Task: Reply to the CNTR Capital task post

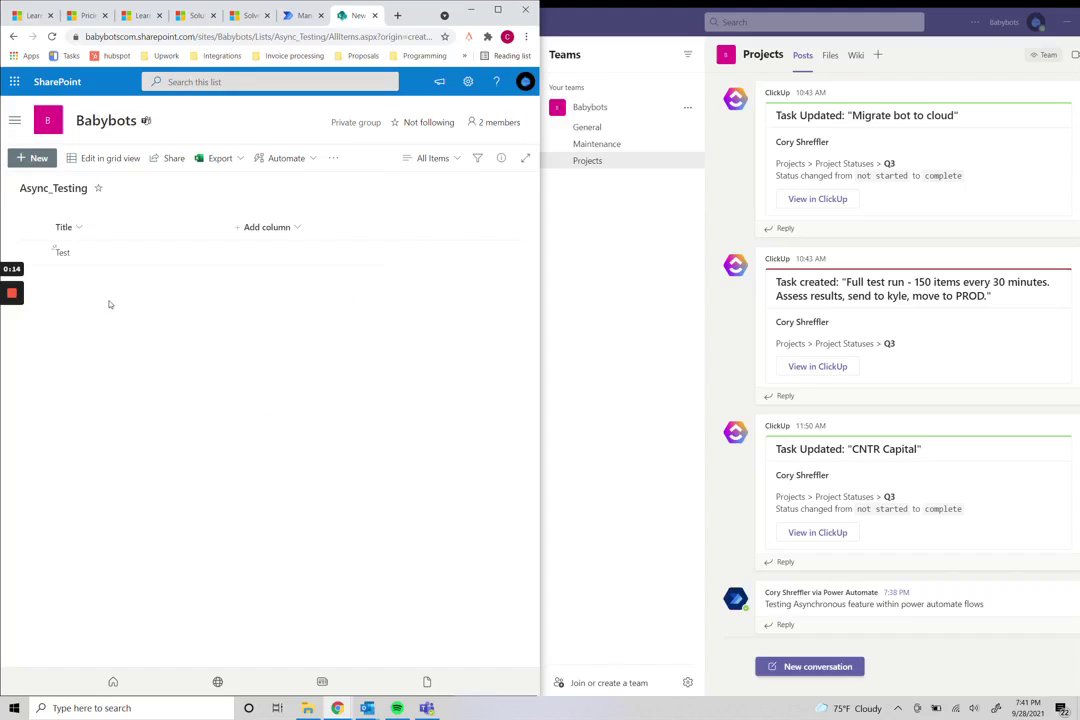Action: 779,562
